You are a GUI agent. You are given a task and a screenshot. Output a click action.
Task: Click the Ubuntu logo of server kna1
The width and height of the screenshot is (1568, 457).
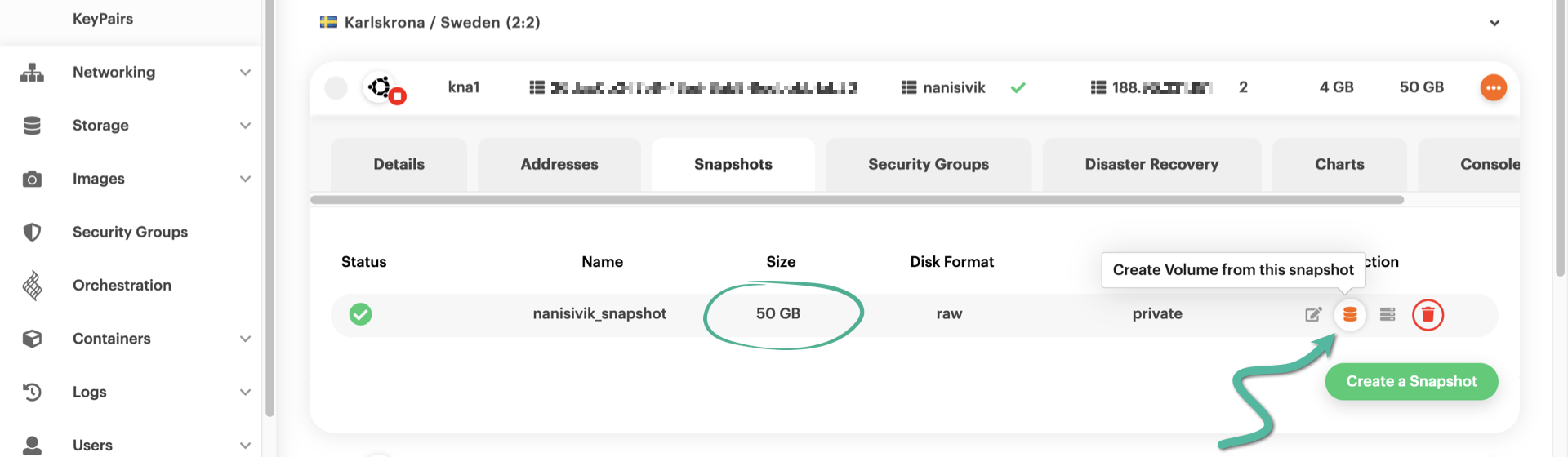(x=381, y=87)
